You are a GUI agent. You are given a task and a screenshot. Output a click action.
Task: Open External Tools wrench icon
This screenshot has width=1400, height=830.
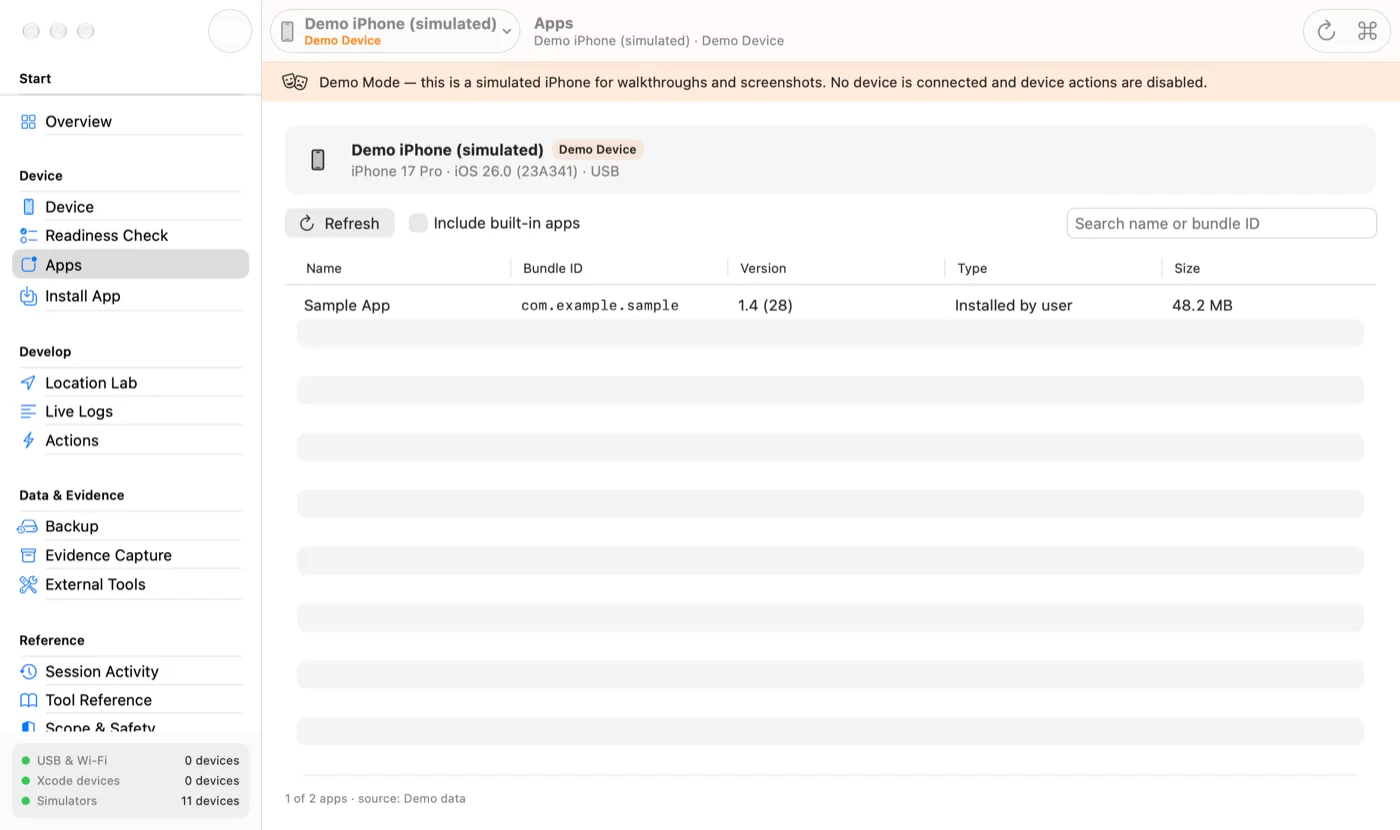point(28,585)
